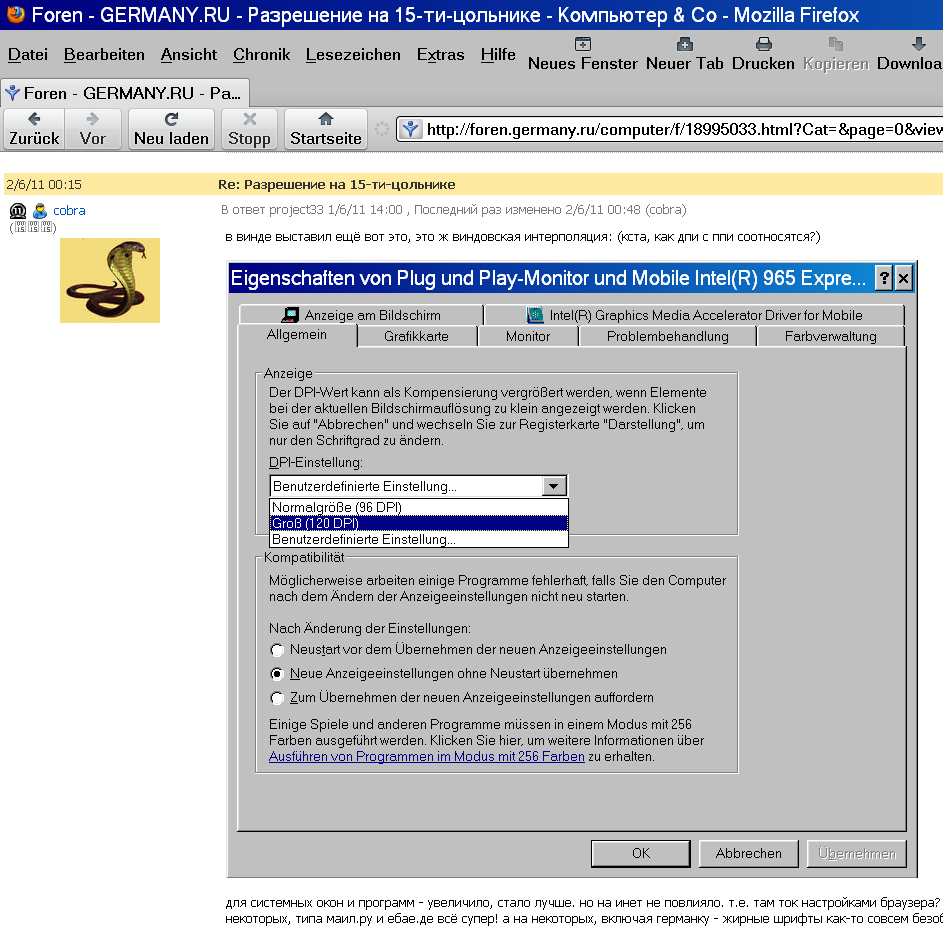The width and height of the screenshot is (943, 938).
Task: Open the cobra user profile link
Action: [69, 210]
